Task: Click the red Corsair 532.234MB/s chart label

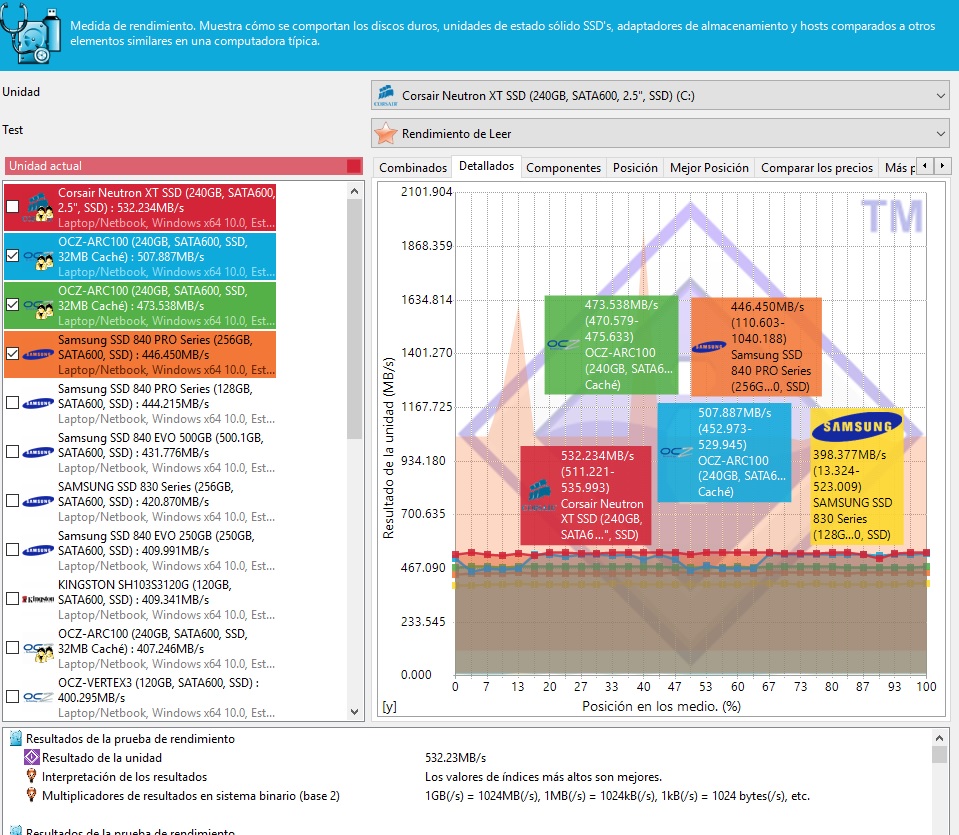Action: pos(585,495)
